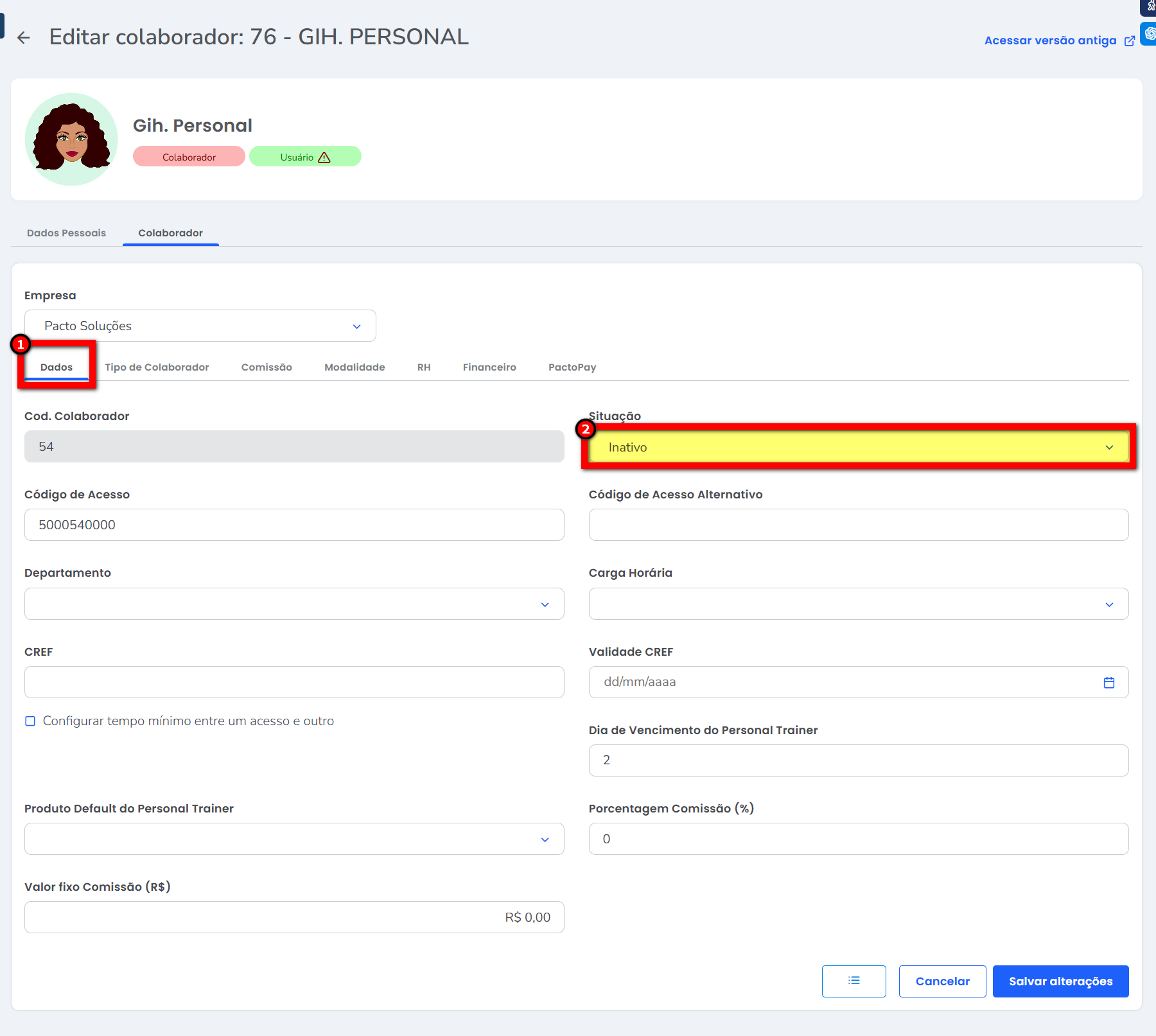This screenshot has width=1156, height=1036.
Task: Expand Produto Default do Personal Trainer dropdown
Action: point(294,839)
